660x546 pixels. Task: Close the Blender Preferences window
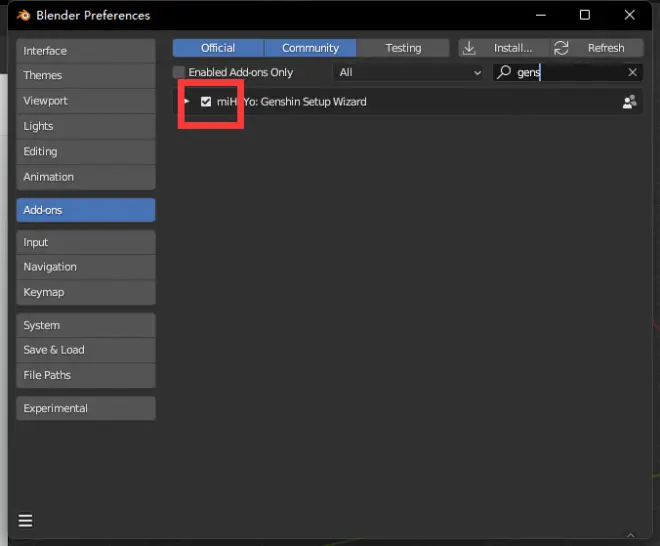click(630, 15)
